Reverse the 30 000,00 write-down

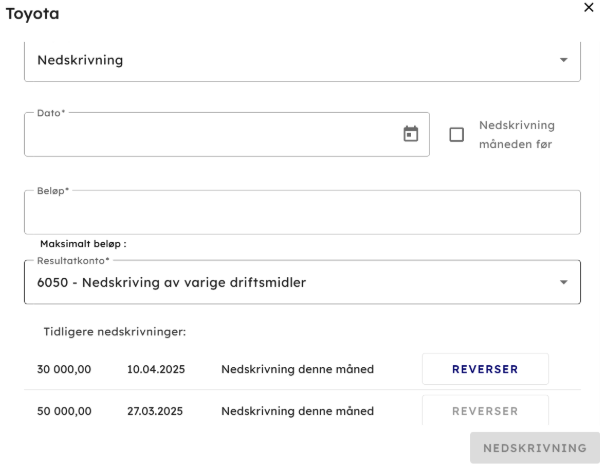[485, 369]
